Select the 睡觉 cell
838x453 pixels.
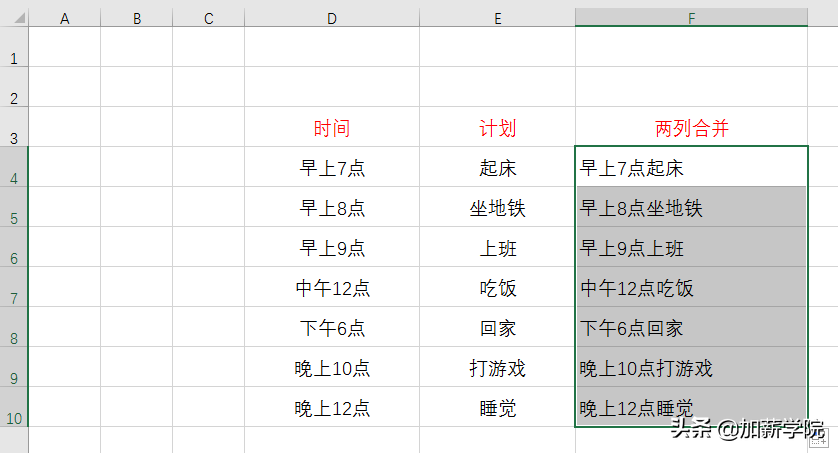(498, 407)
